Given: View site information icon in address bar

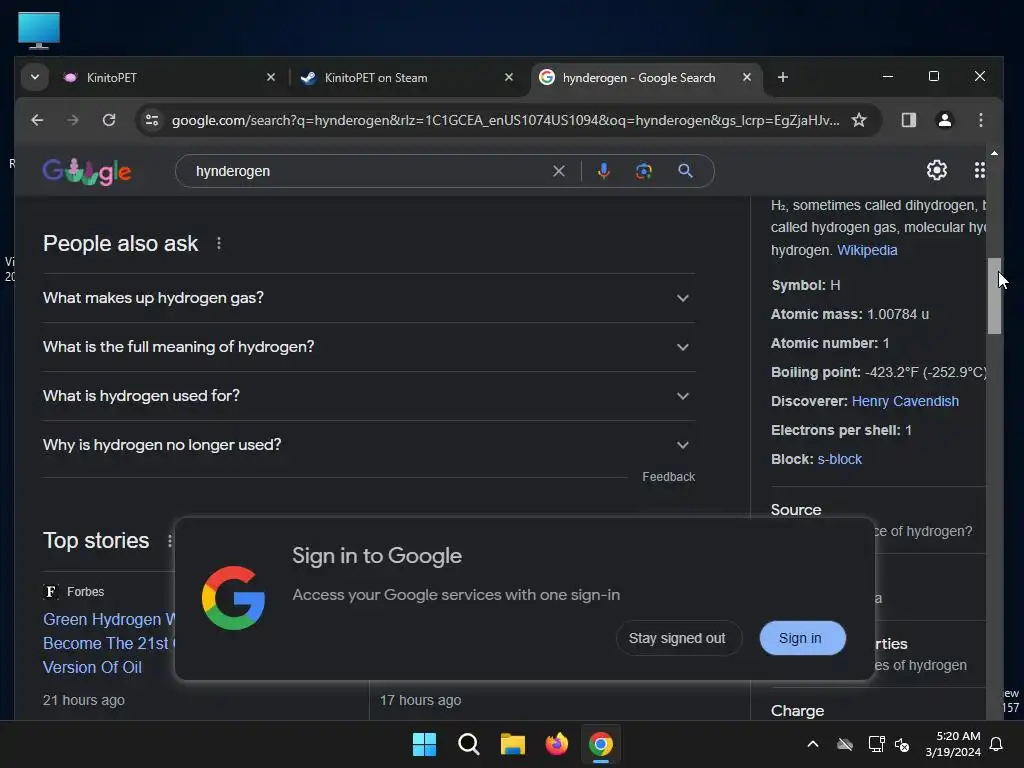Looking at the screenshot, I should coord(152,120).
